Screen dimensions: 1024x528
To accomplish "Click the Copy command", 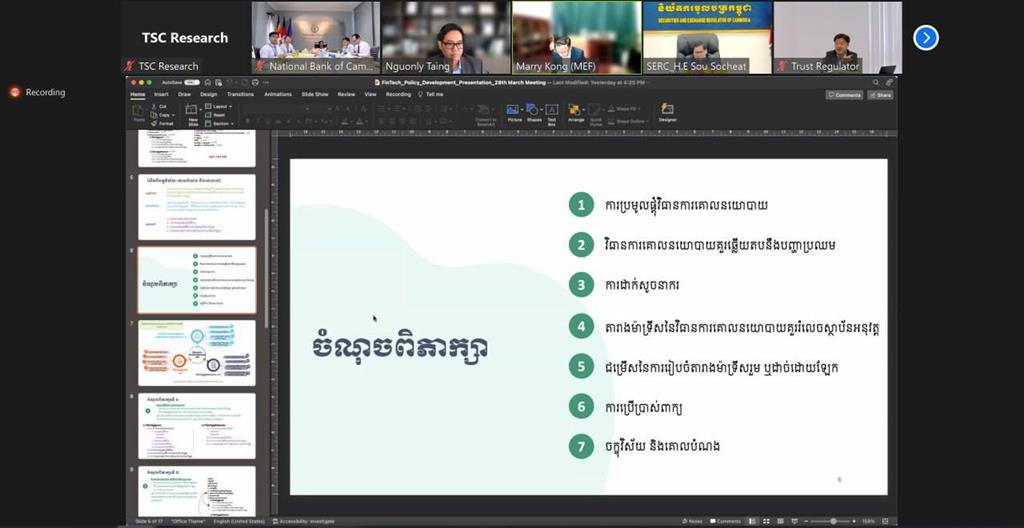I will [x=159, y=115].
